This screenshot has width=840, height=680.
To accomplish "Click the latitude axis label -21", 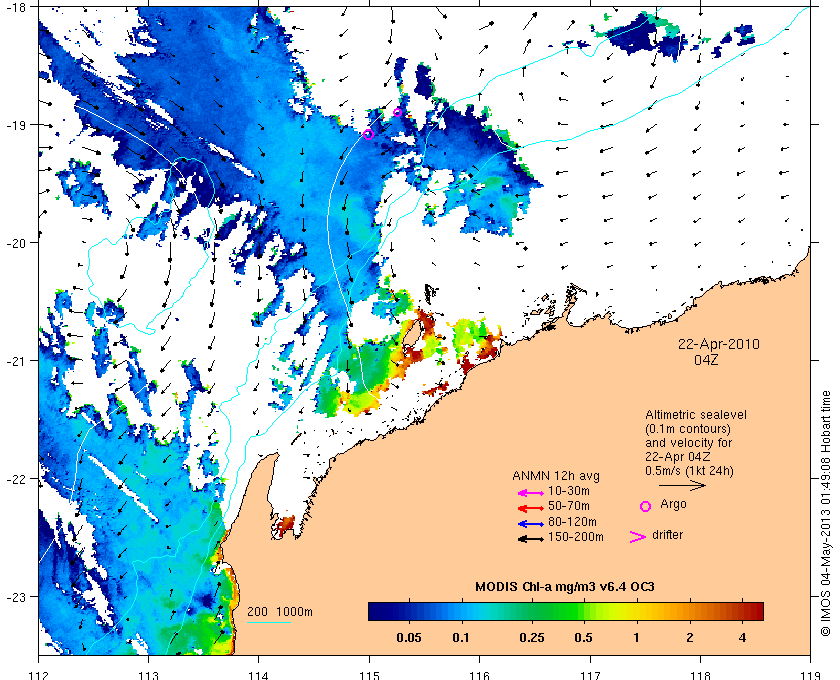I will [17, 361].
